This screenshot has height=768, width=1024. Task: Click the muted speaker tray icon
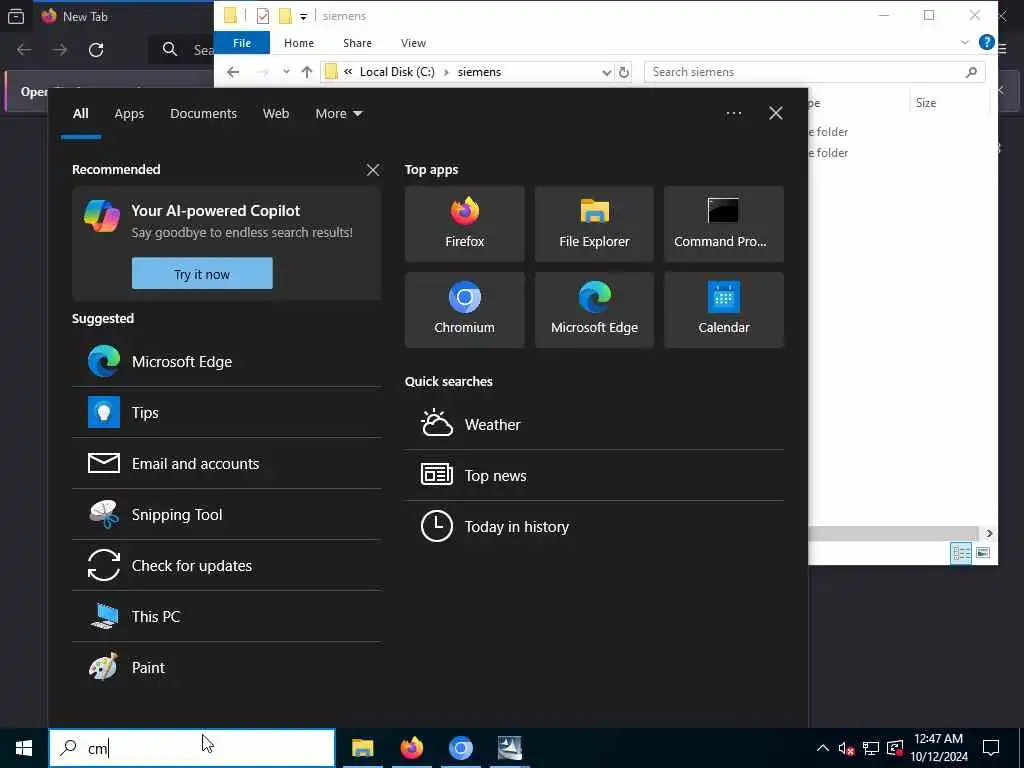point(846,748)
